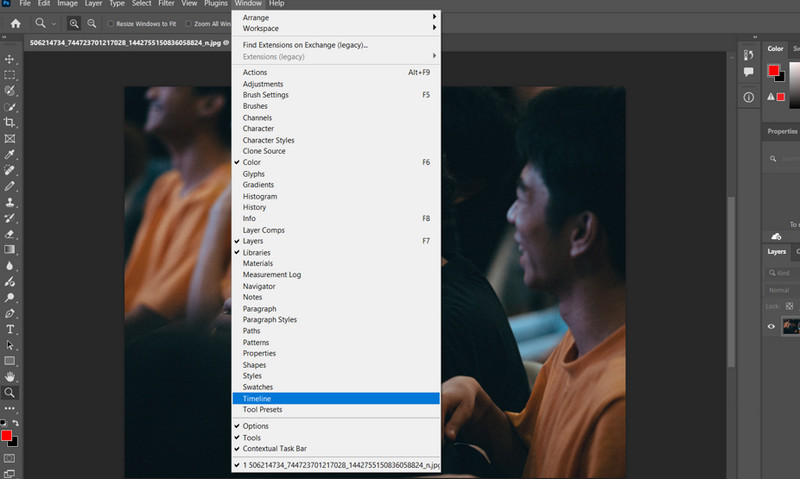Choose Zoom Out mode in options bar
This screenshot has height=479, width=800.
[91, 23]
